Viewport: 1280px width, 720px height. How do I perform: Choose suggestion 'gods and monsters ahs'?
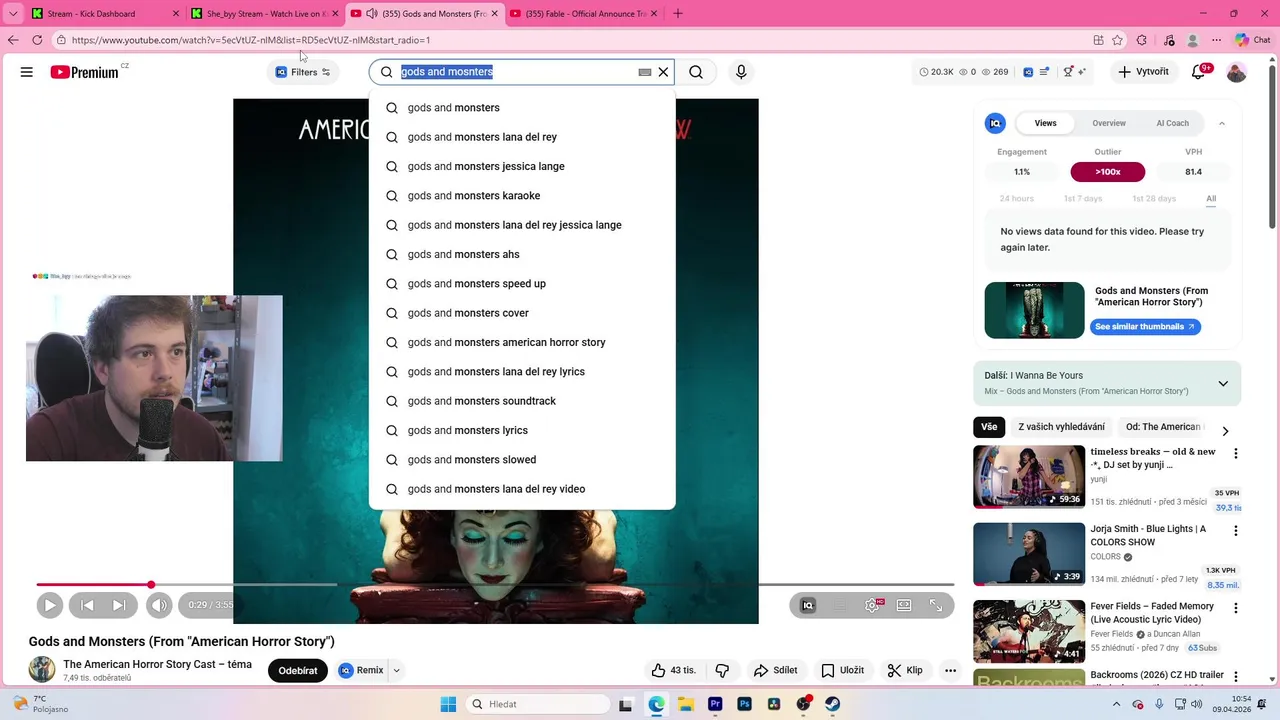[x=522, y=254]
